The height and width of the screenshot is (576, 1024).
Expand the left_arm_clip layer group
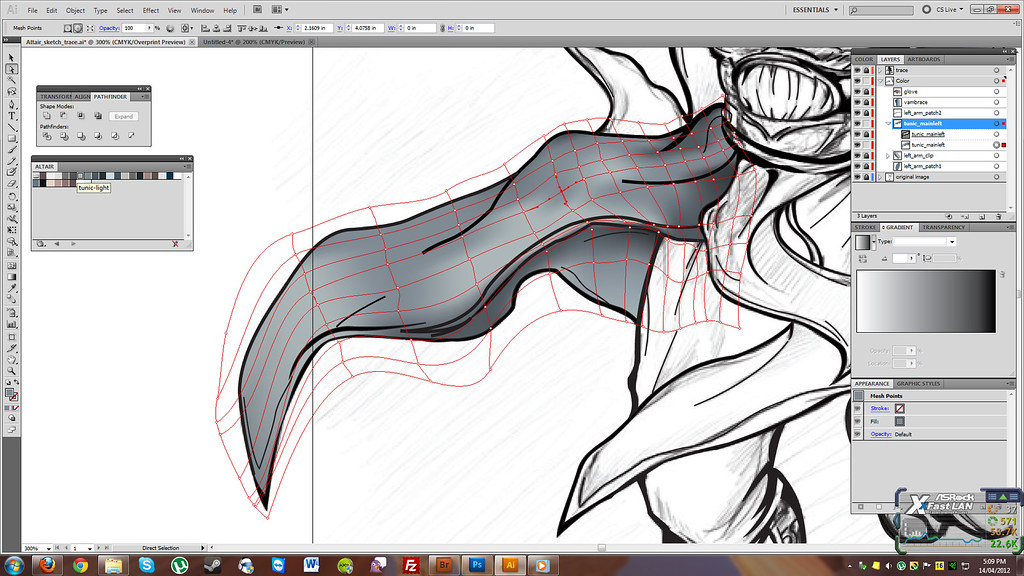coord(888,156)
